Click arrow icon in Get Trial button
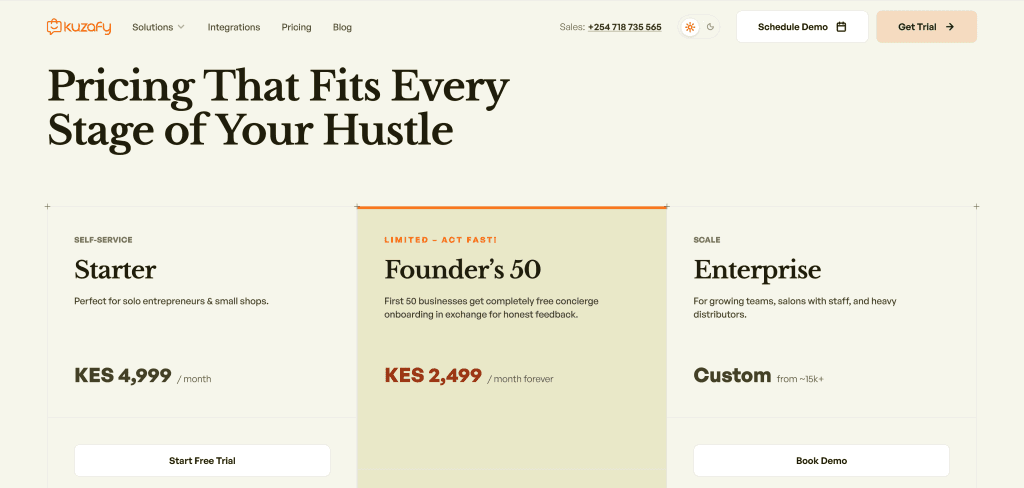The image size is (1024, 488). click(949, 27)
